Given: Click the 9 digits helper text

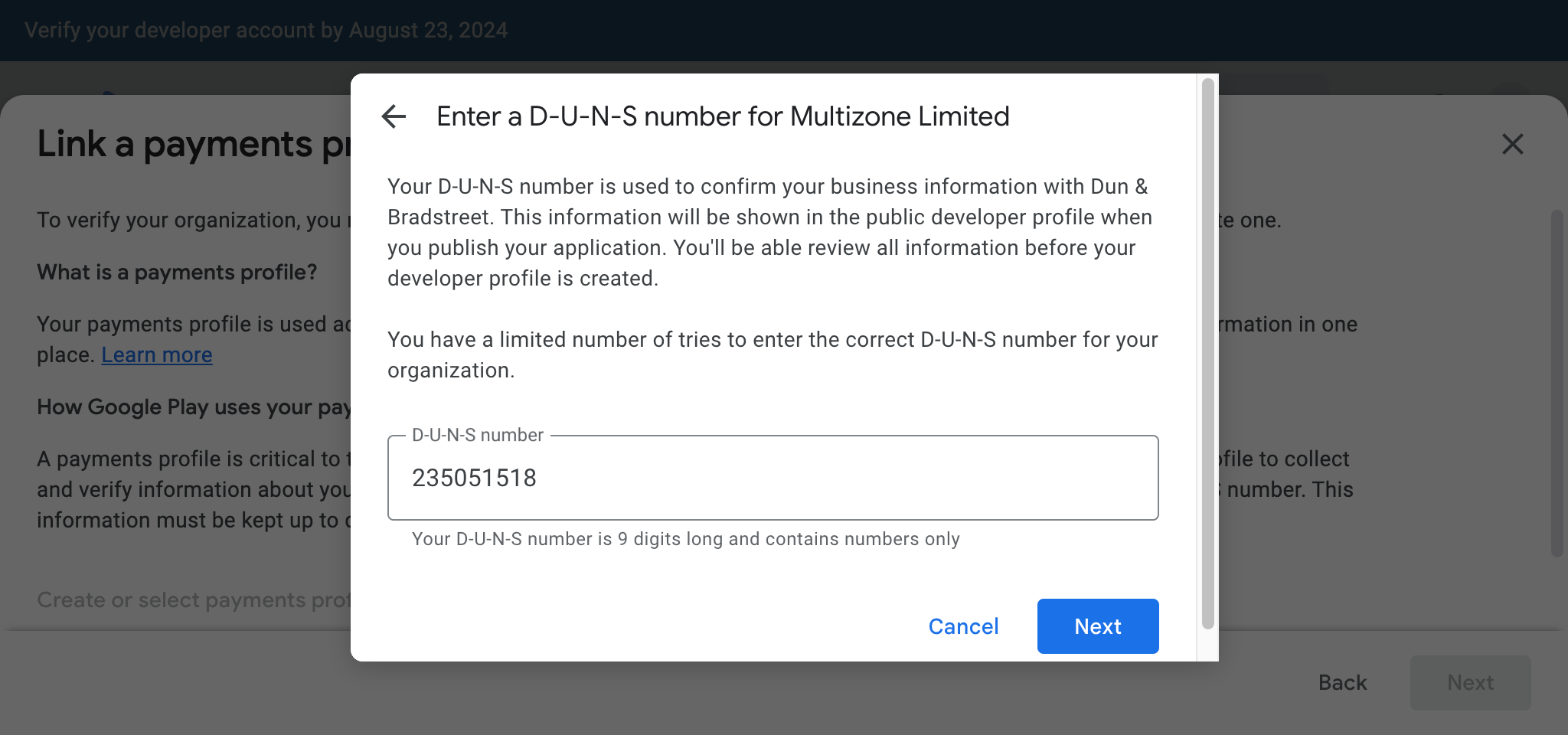Looking at the screenshot, I should [685, 538].
